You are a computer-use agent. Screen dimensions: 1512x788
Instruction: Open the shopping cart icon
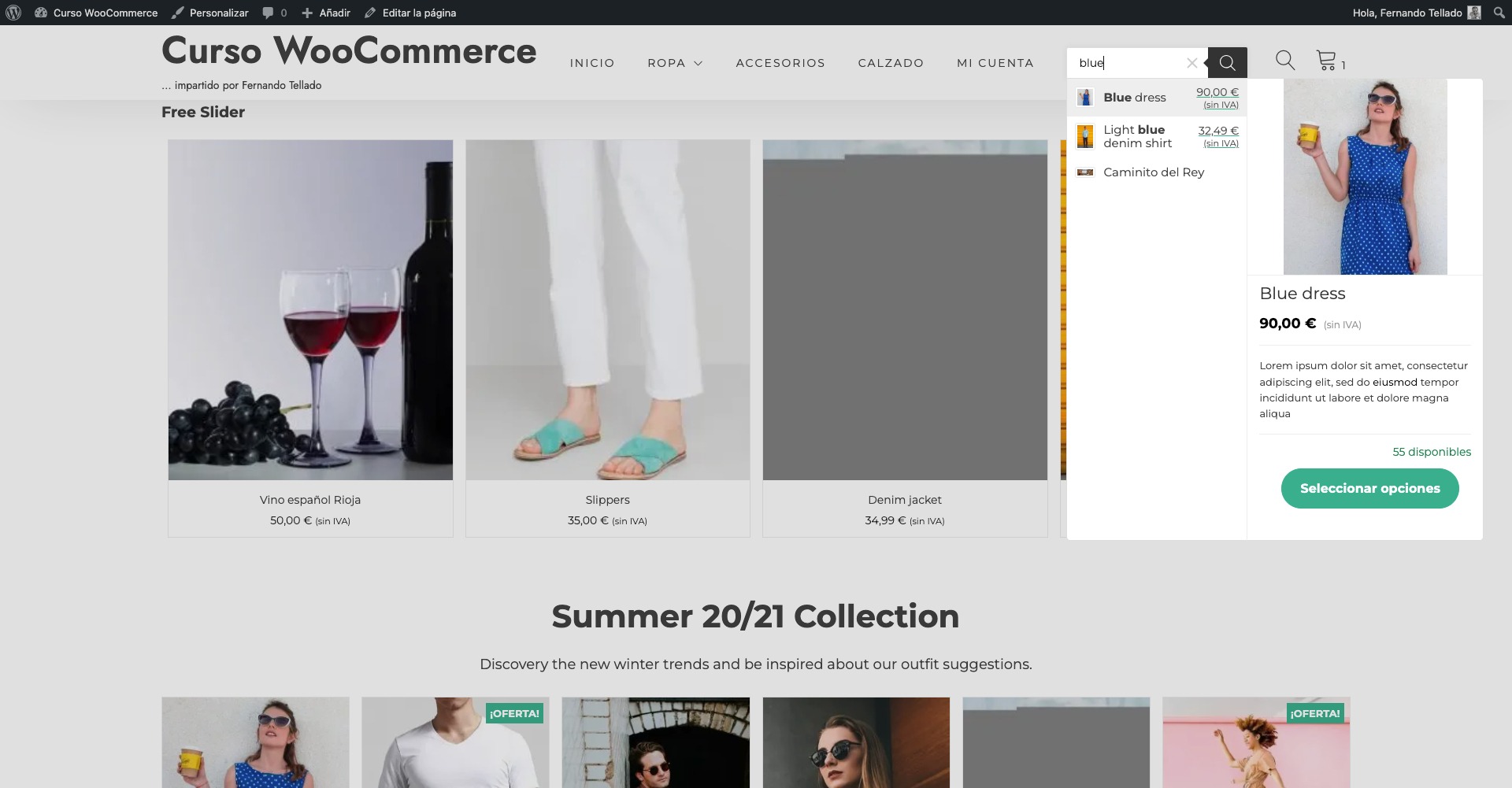[1327, 61]
